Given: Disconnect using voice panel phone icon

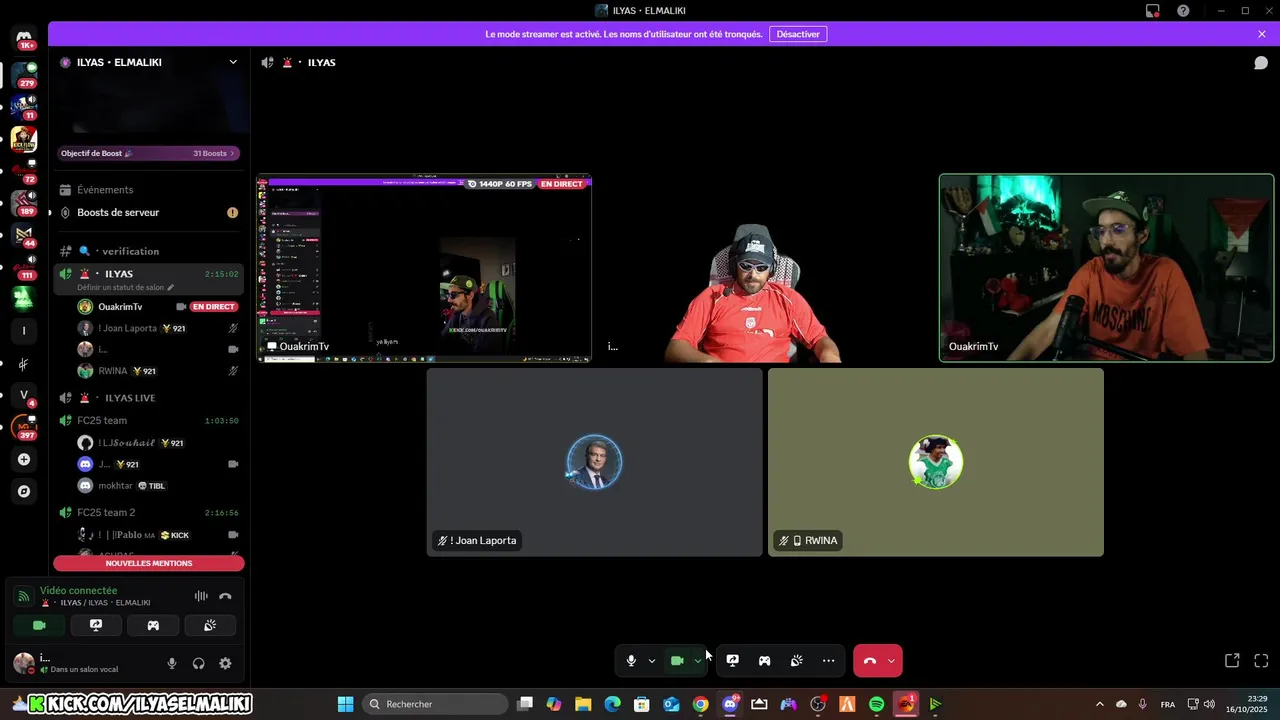Looking at the screenshot, I should pyautogui.click(x=225, y=596).
